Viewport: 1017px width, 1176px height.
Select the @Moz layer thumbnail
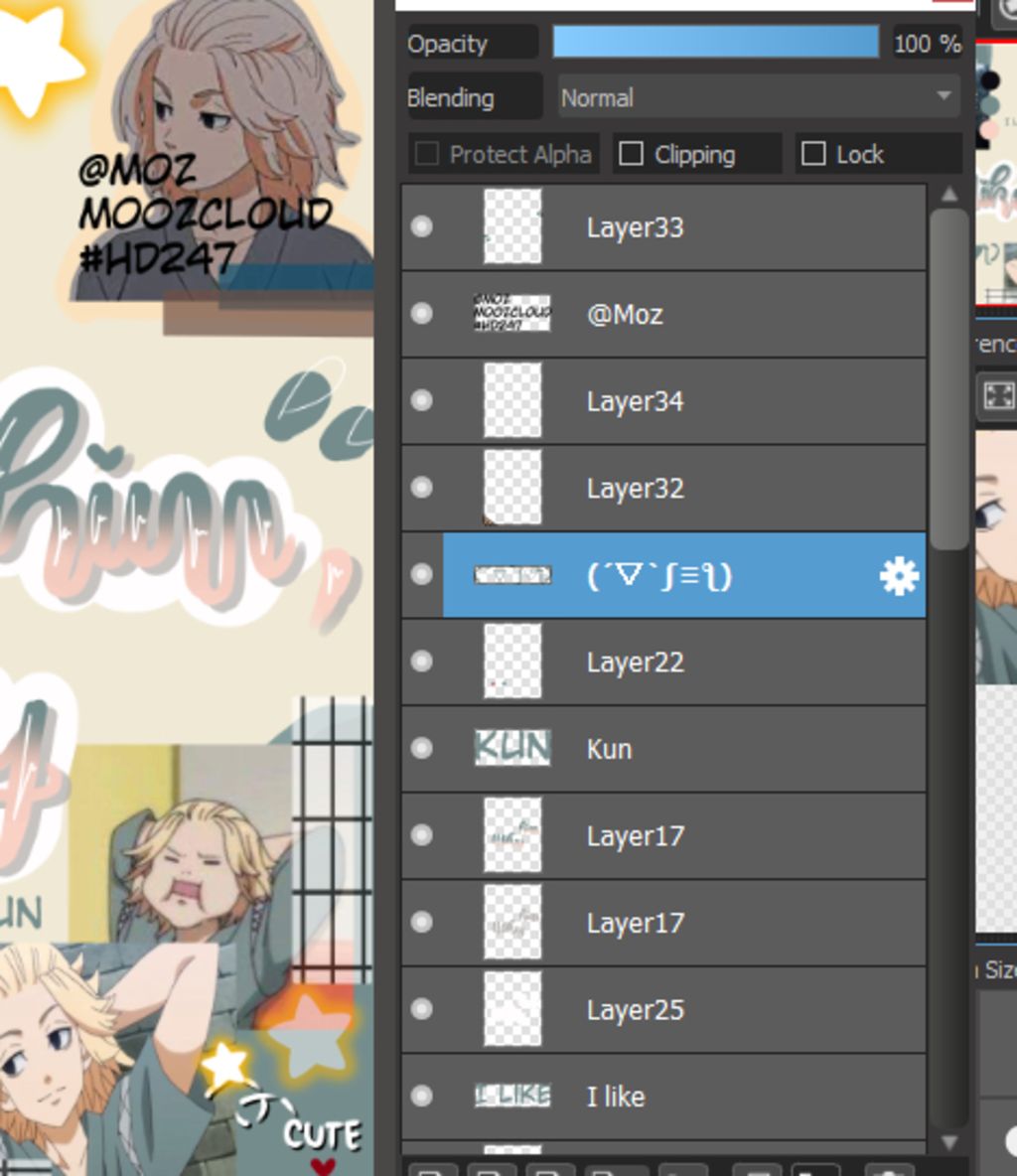[512, 313]
